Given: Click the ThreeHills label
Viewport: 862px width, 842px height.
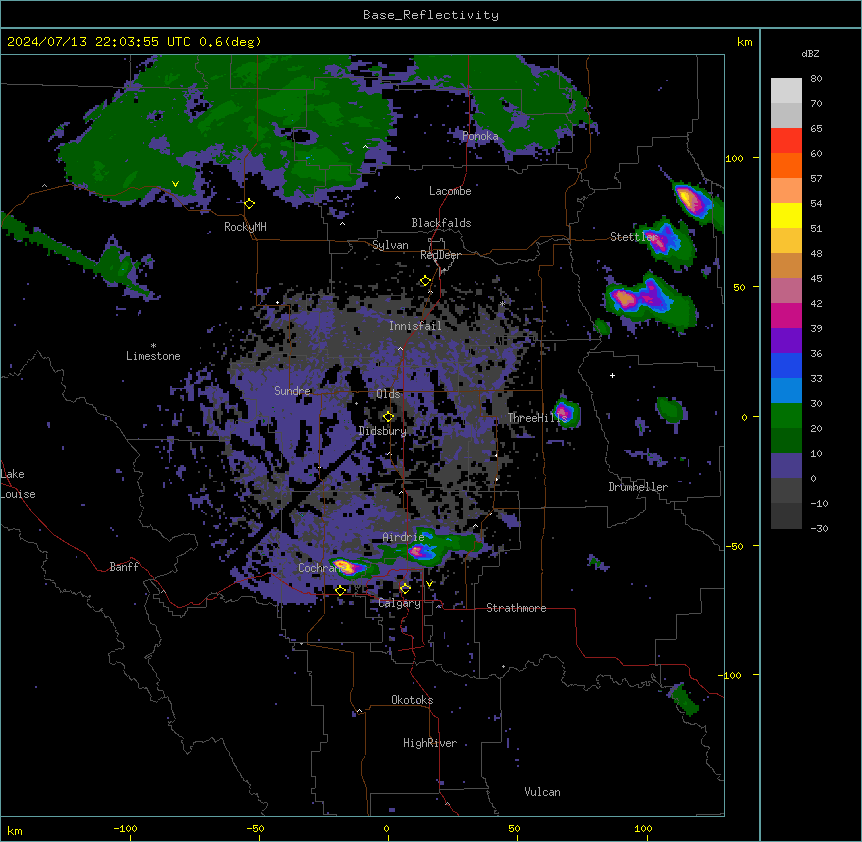Looking at the screenshot, I should click(x=537, y=418).
